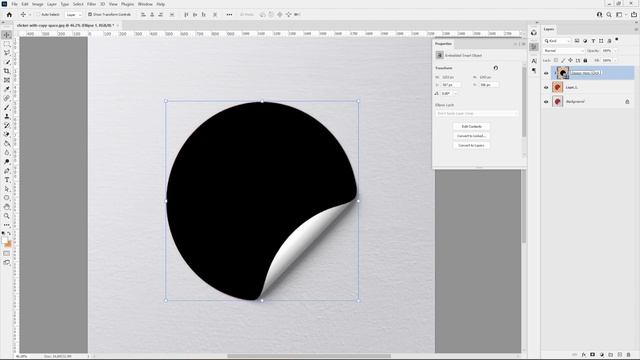Select the Horizontal Type tool
Screen dimensions: 640x360
7,180
